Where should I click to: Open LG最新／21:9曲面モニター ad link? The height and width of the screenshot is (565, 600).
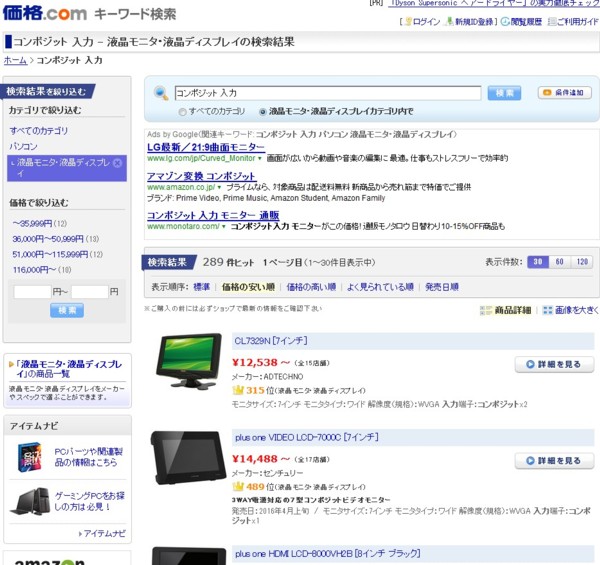coord(206,147)
